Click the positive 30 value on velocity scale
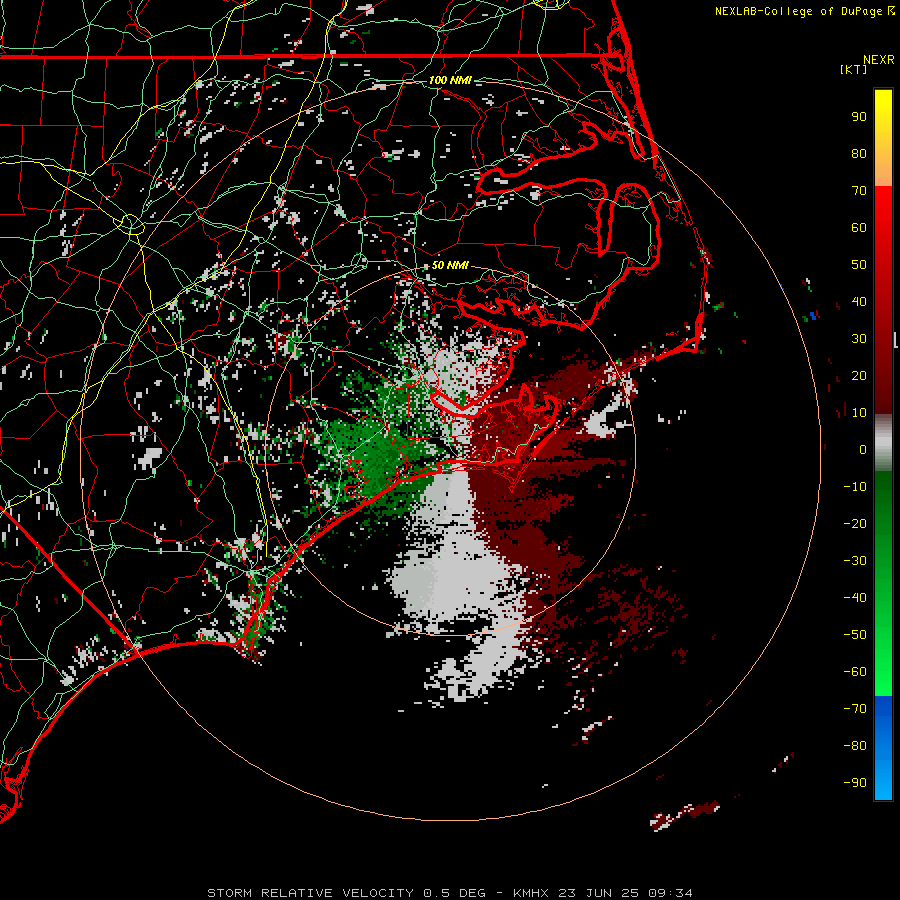This screenshot has height=900, width=900. (x=859, y=339)
